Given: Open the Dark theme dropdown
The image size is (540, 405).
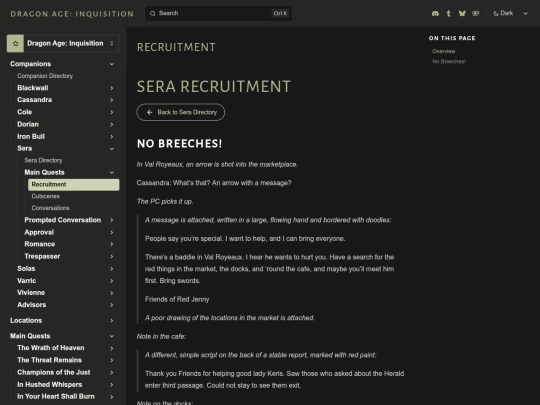Looking at the screenshot, I should pyautogui.click(x=510, y=13).
